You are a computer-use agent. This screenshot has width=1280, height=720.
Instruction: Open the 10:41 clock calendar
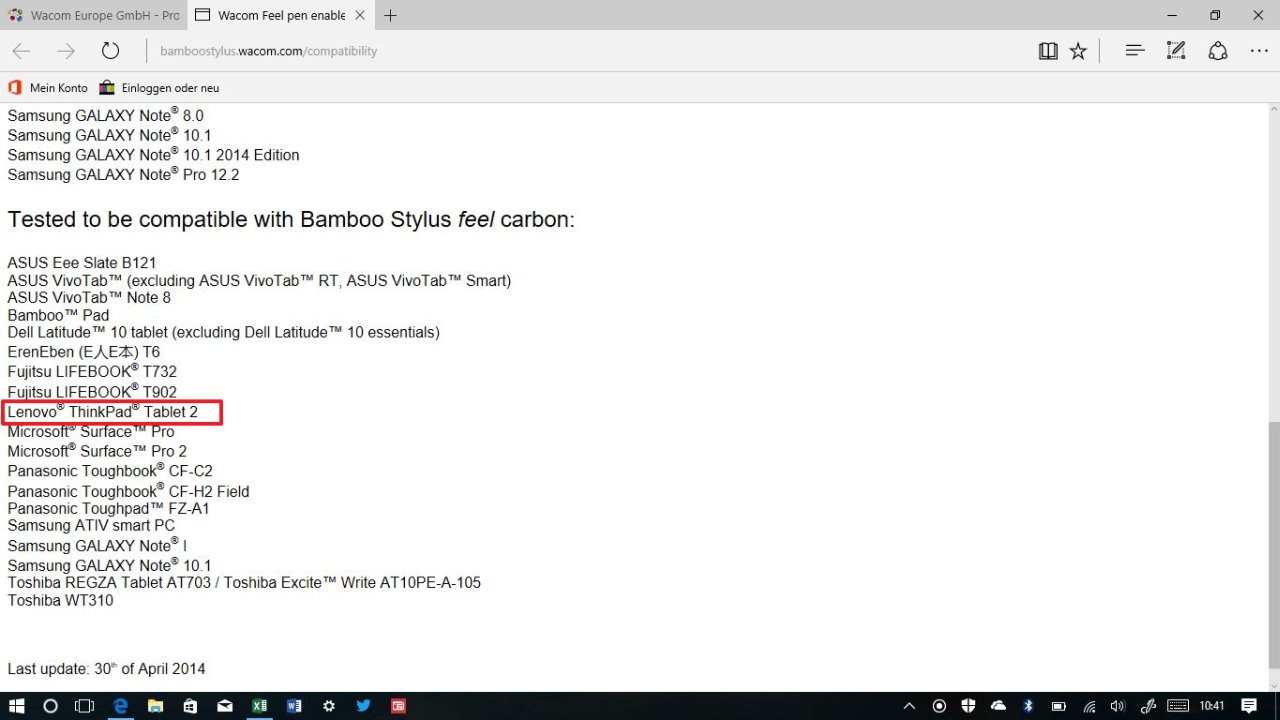pyautogui.click(x=1211, y=706)
